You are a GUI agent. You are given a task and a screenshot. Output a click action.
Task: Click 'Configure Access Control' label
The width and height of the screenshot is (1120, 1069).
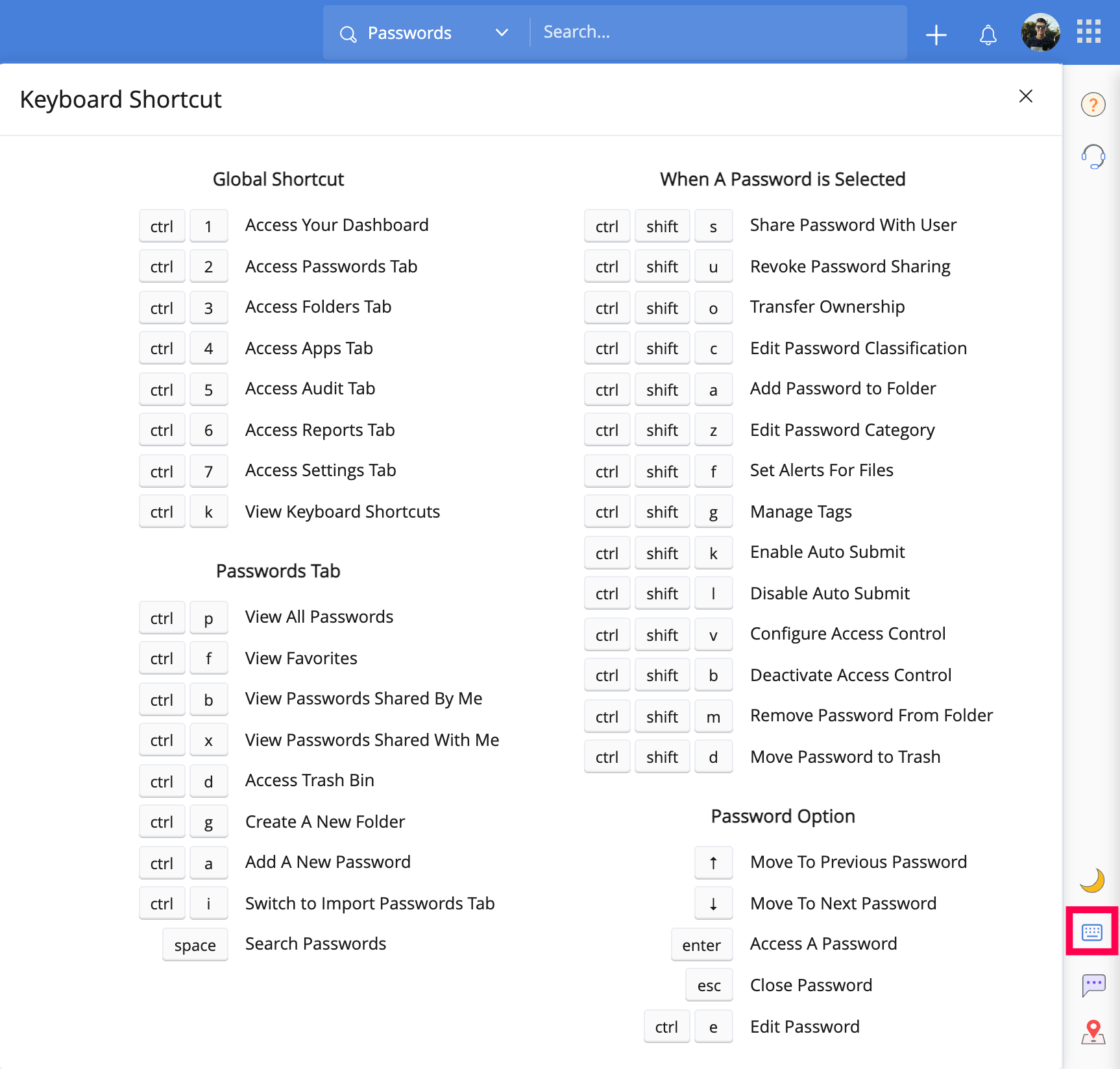(847, 634)
